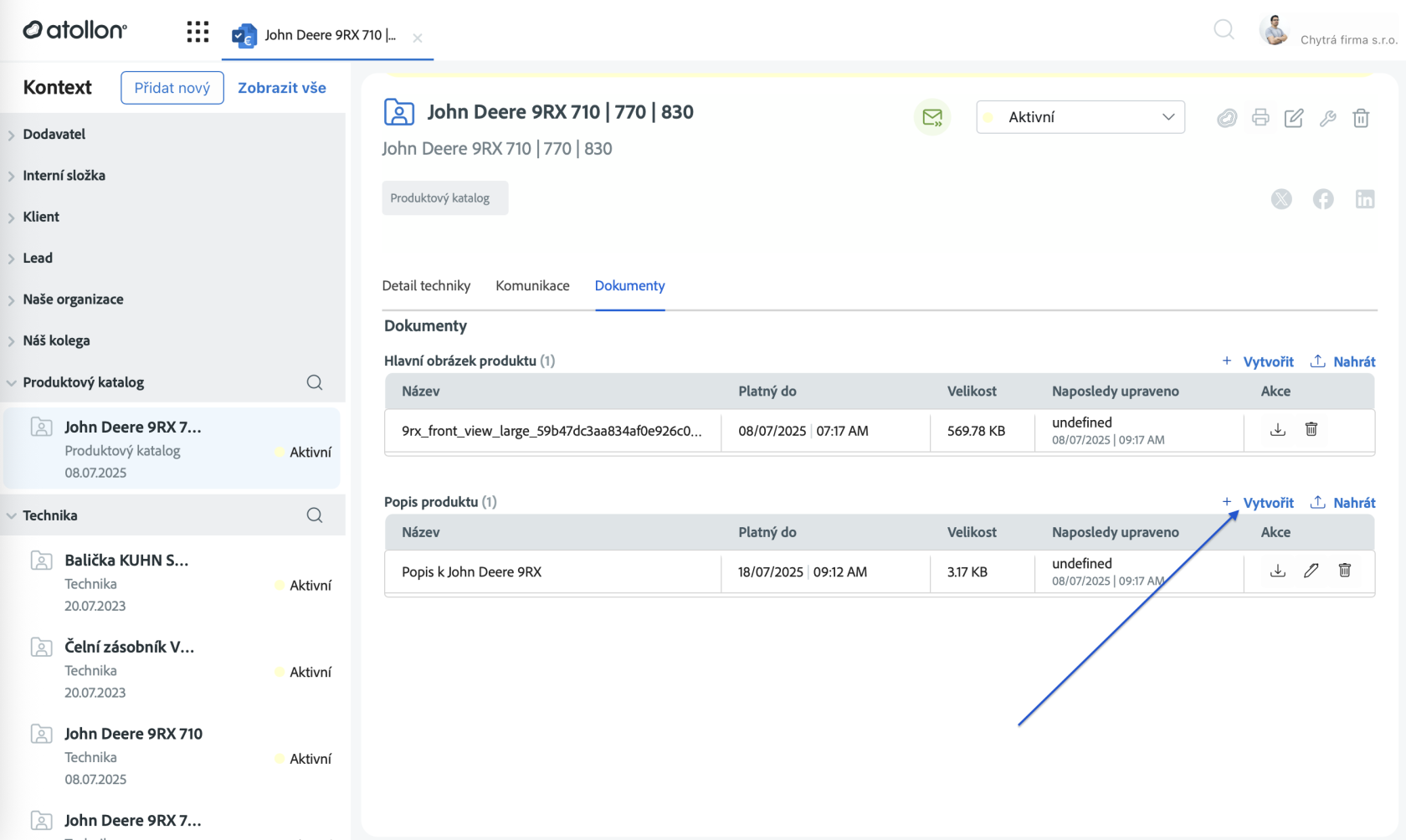The image size is (1406, 840).
Task: Delete the 9rx_front_view_large file
Action: click(x=1311, y=429)
